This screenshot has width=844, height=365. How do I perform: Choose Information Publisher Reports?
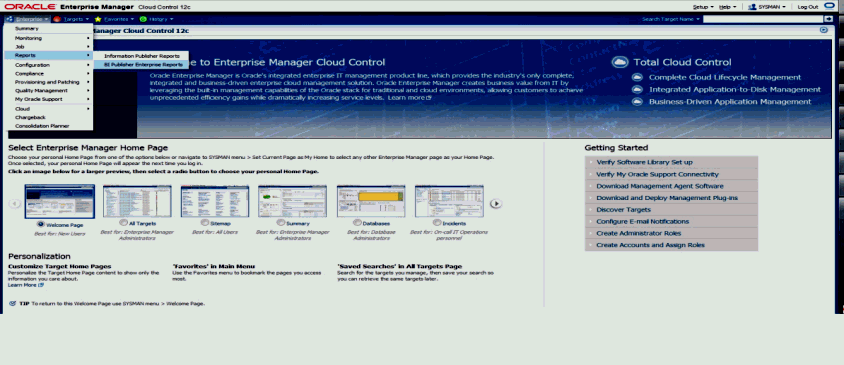click(x=142, y=56)
